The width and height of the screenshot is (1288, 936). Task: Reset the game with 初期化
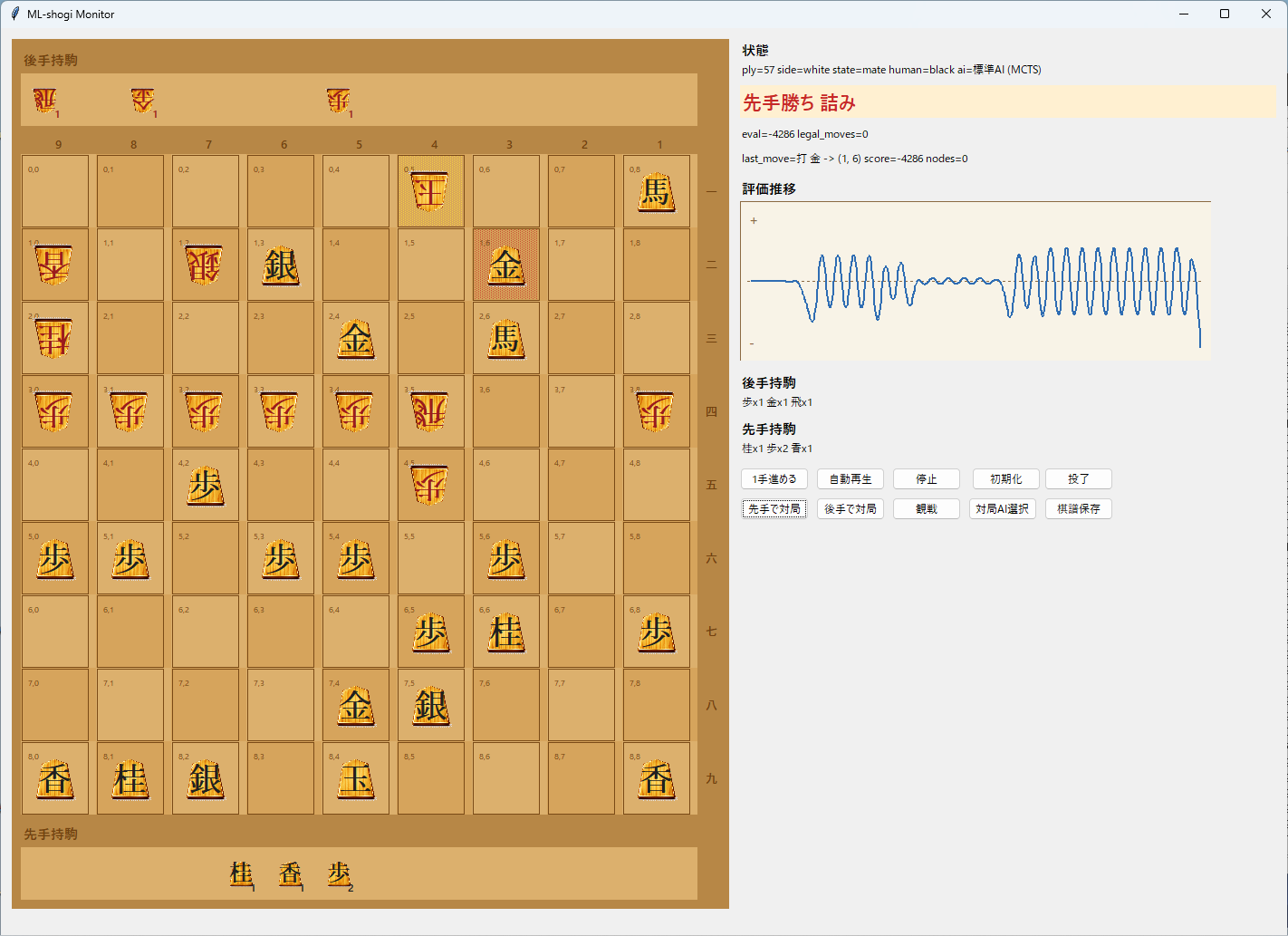tap(1005, 479)
